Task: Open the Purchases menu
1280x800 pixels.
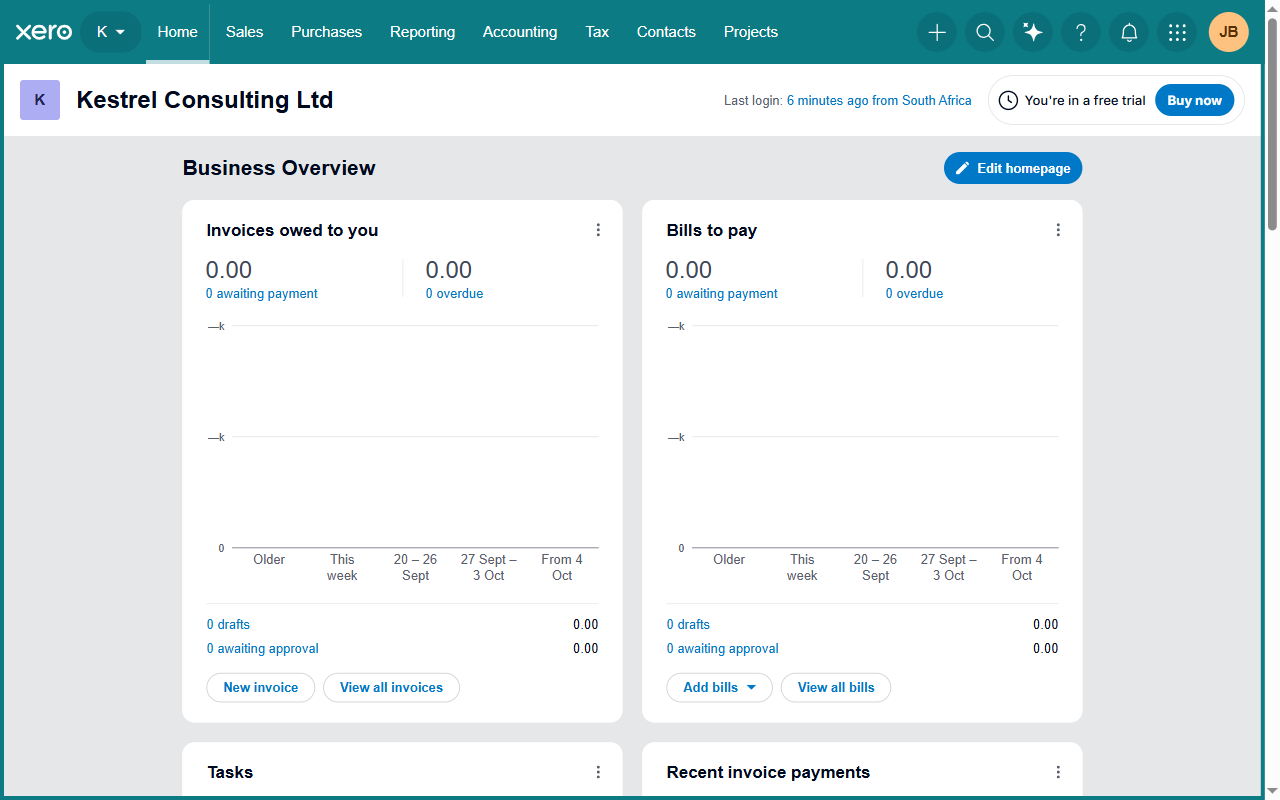Action: click(327, 32)
